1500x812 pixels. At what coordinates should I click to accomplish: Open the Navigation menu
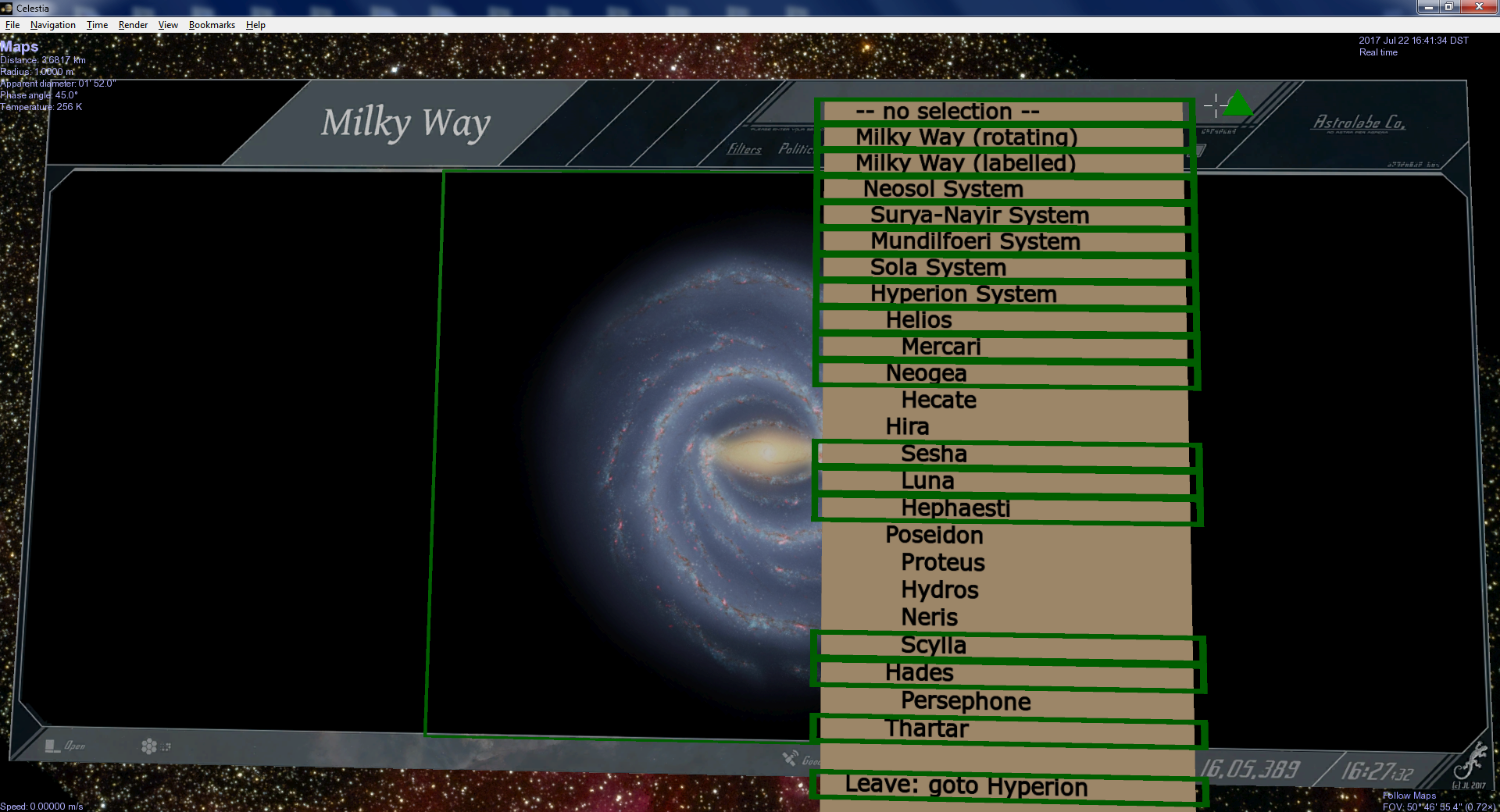coord(53,25)
